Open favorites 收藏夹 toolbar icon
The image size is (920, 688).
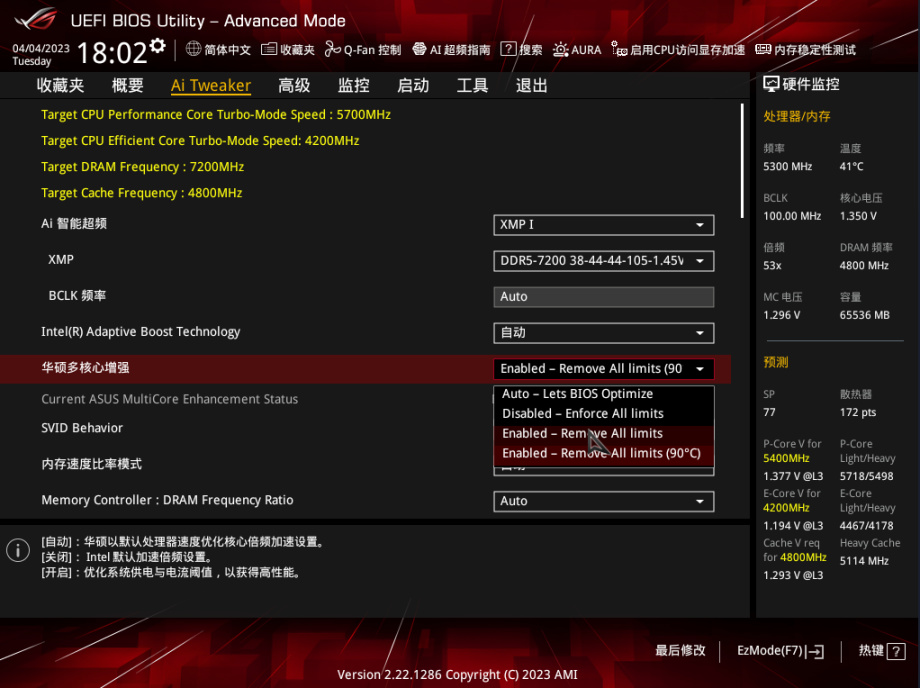pos(269,49)
